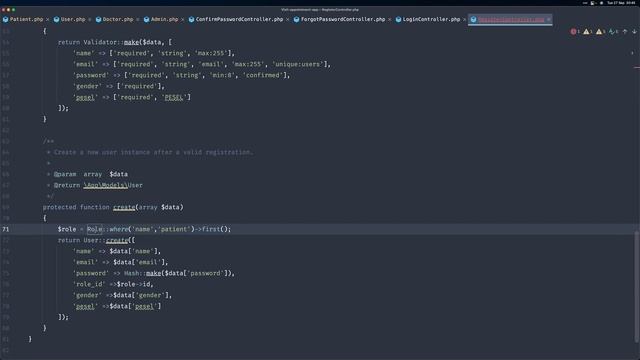The height and width of the screenshot is (360, 640).
Task: Click the PHP file icon on Patient.php tab
Action: click(5, 19)
